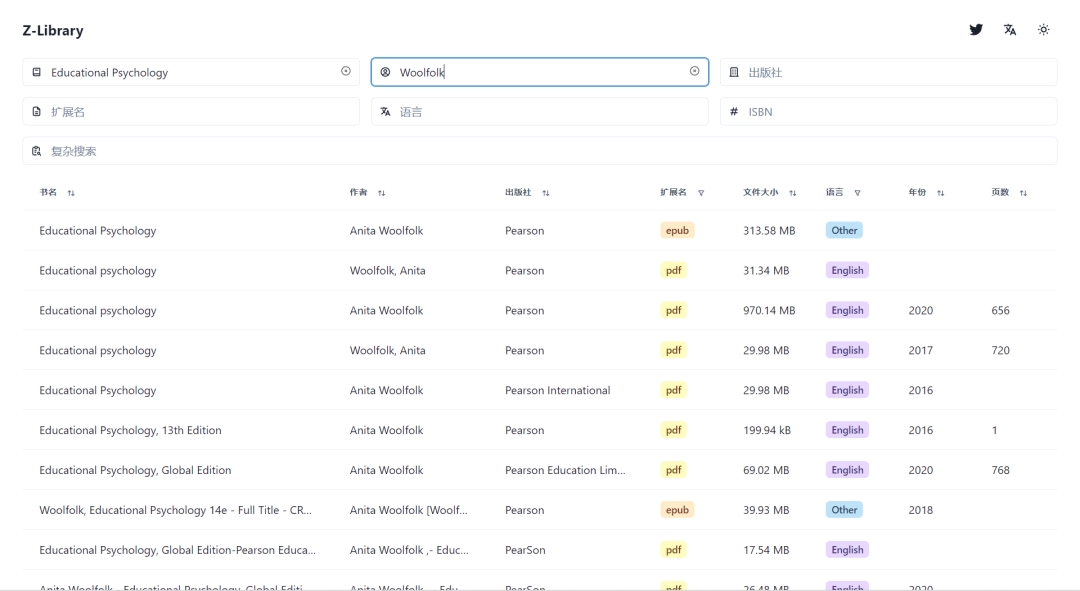Screen dimensions: 1080x591
Task: Click Other tag in 313.58 MB row
Action: coord(844,230)
